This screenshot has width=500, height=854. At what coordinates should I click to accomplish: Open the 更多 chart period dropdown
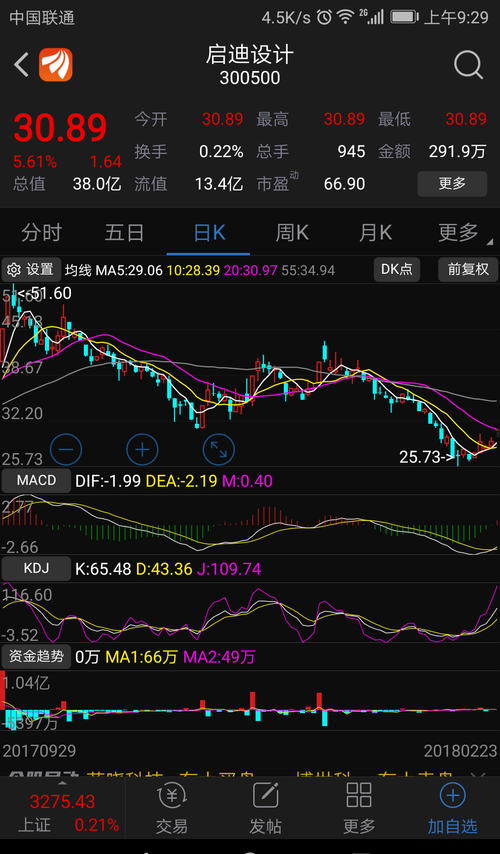(459, 233)
